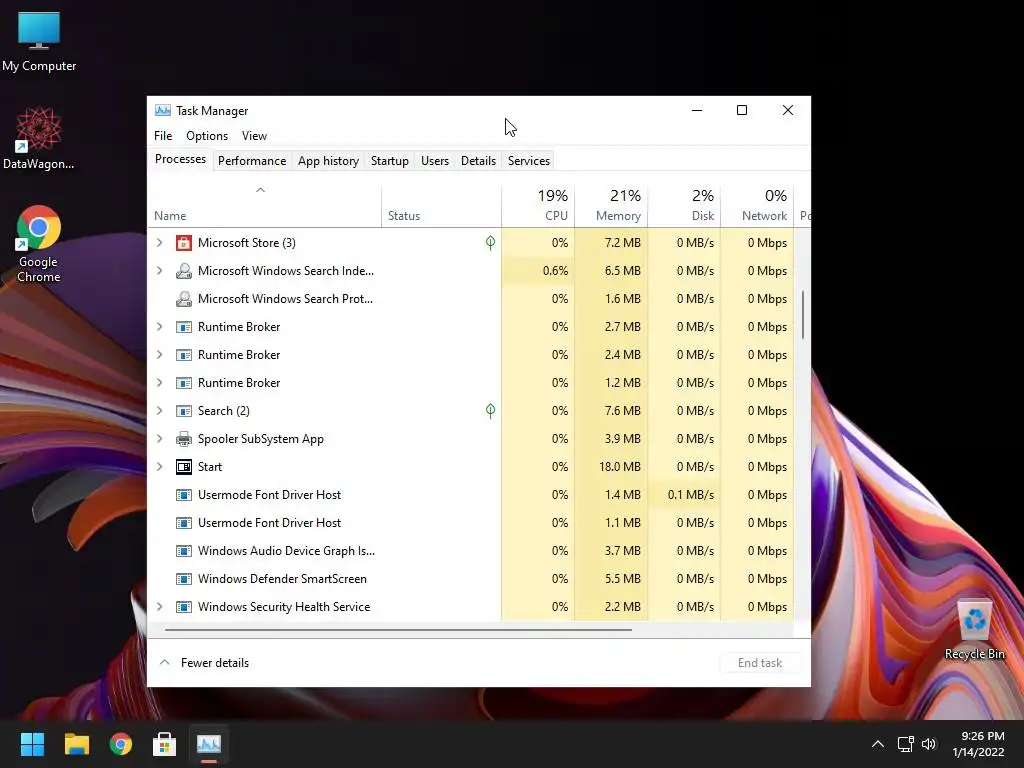Sort by the Network column header
Viewport: 1024px width, 768px height.
click(758, 206)
